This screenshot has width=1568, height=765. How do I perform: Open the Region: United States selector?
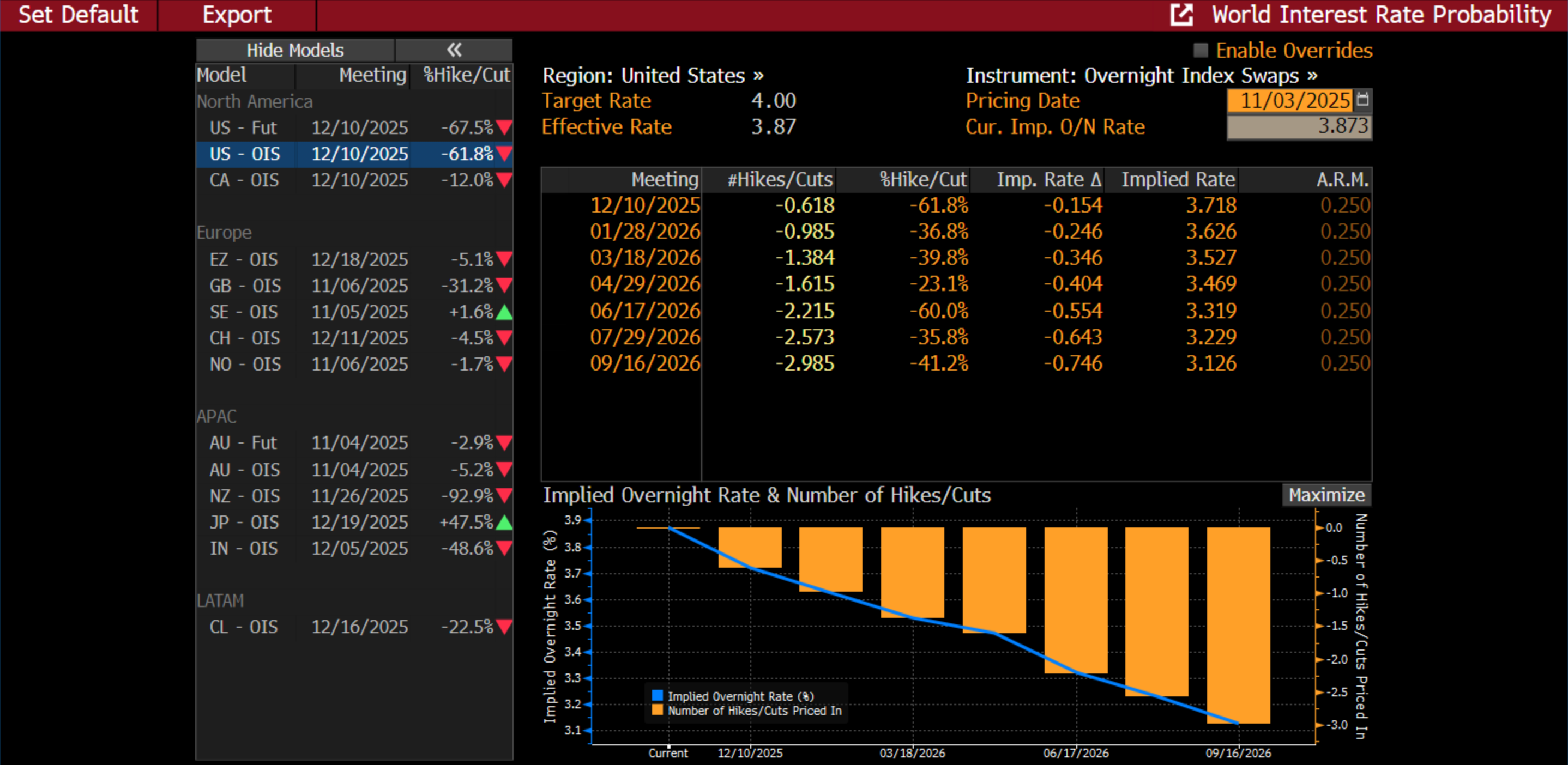point(653,75)
